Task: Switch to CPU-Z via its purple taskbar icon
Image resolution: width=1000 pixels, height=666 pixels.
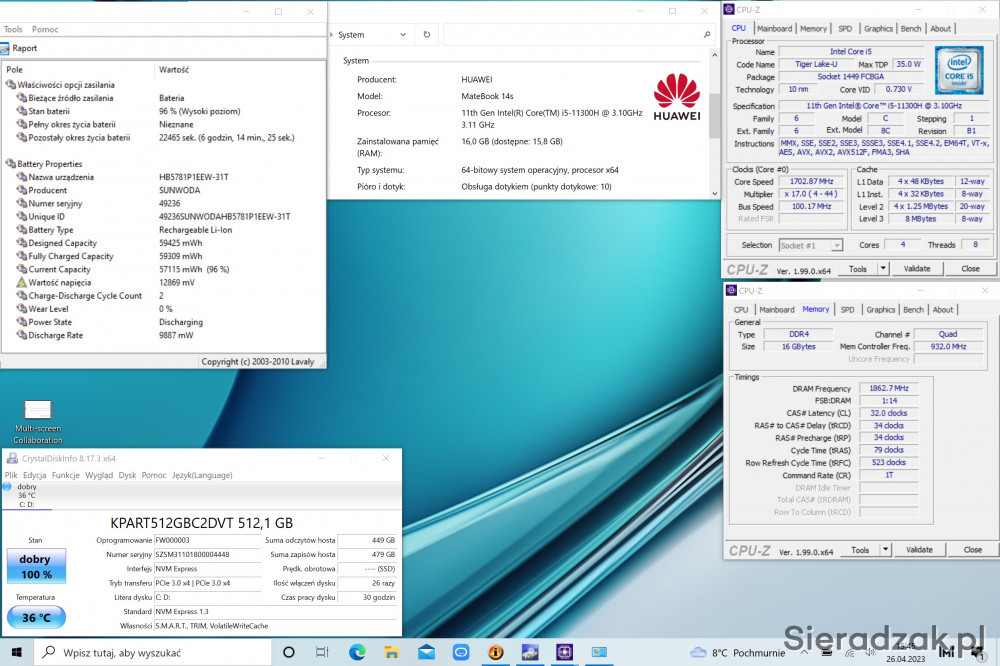Action: click(x=564, y=652)
